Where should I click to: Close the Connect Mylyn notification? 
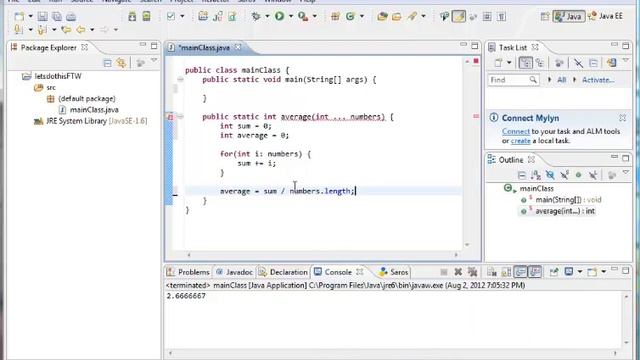click(622, 118)
